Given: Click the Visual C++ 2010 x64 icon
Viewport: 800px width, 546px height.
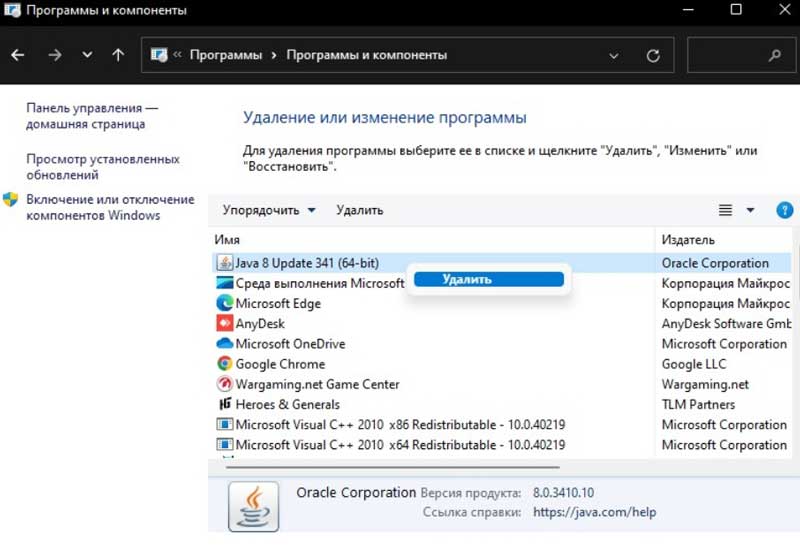Looking at the screenshot, I should (x=224, y=444).
